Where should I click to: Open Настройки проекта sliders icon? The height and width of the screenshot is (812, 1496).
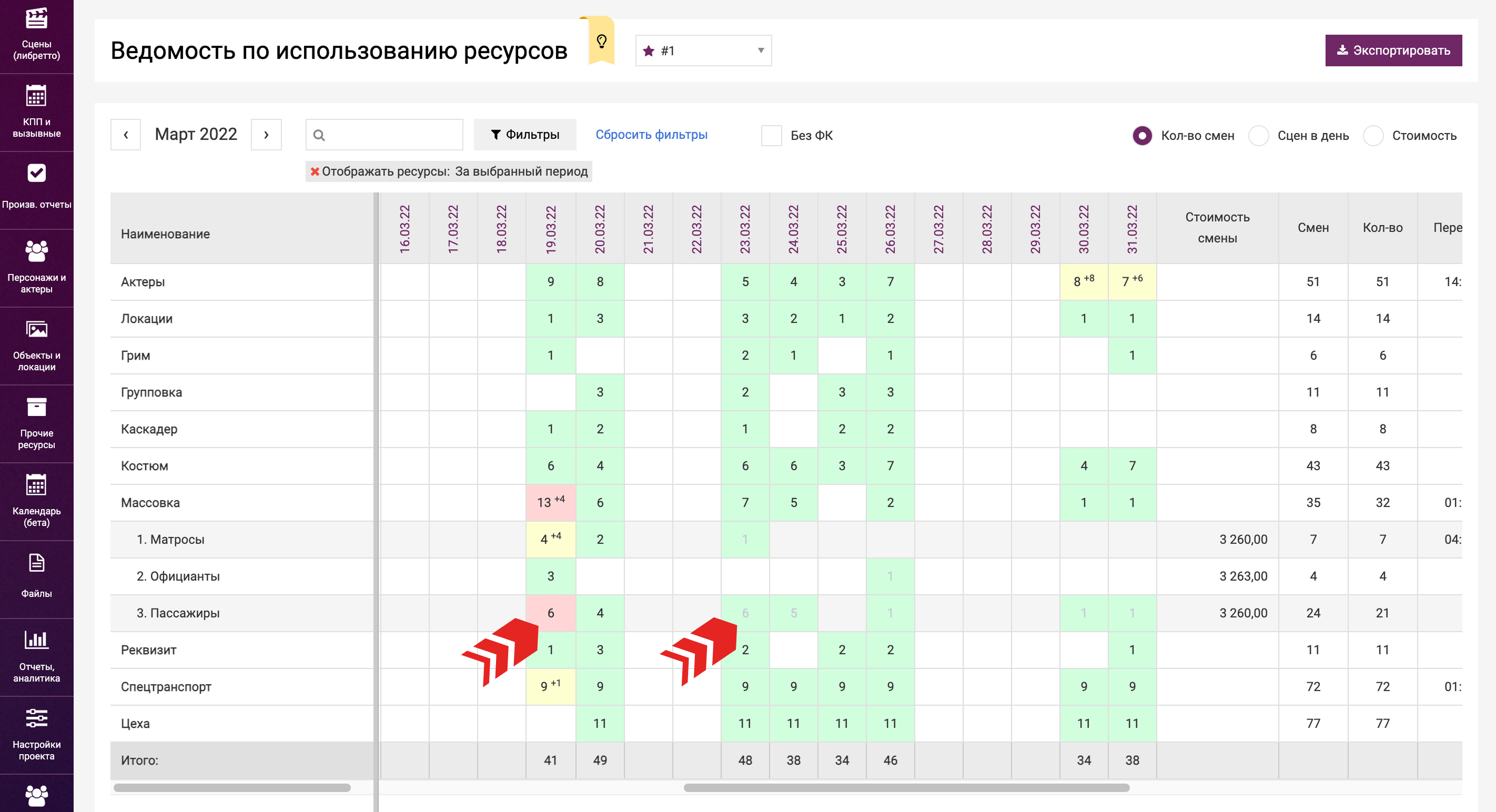point(36,718)
